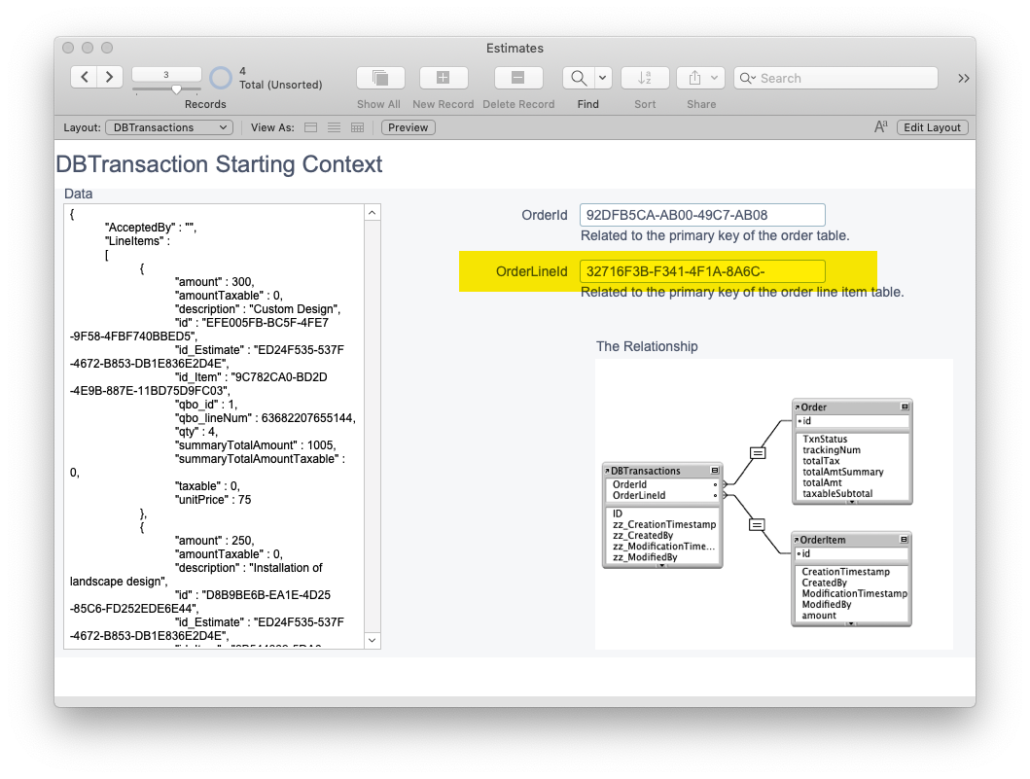Create a New Record
The image size is (1030, 779).
pyautogui.click(x=443, y=77)
